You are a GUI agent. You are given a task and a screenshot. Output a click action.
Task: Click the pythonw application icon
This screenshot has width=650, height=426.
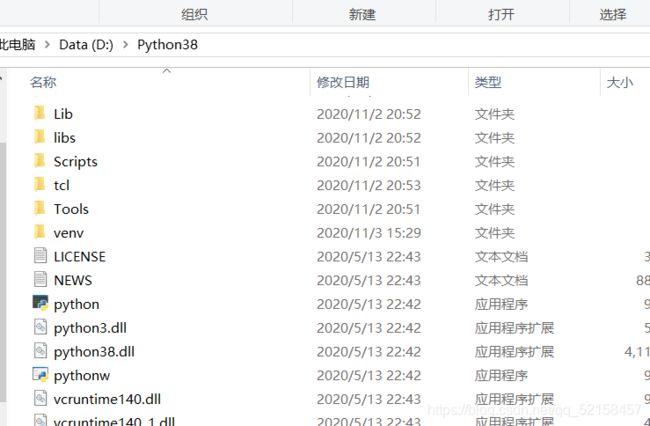coord(40,375)
